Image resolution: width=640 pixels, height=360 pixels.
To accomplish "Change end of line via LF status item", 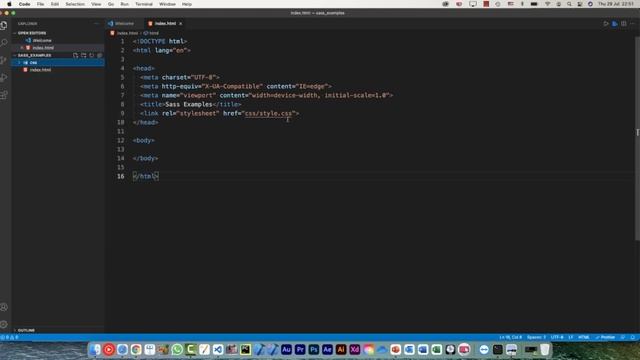I will tap(571, 337).
